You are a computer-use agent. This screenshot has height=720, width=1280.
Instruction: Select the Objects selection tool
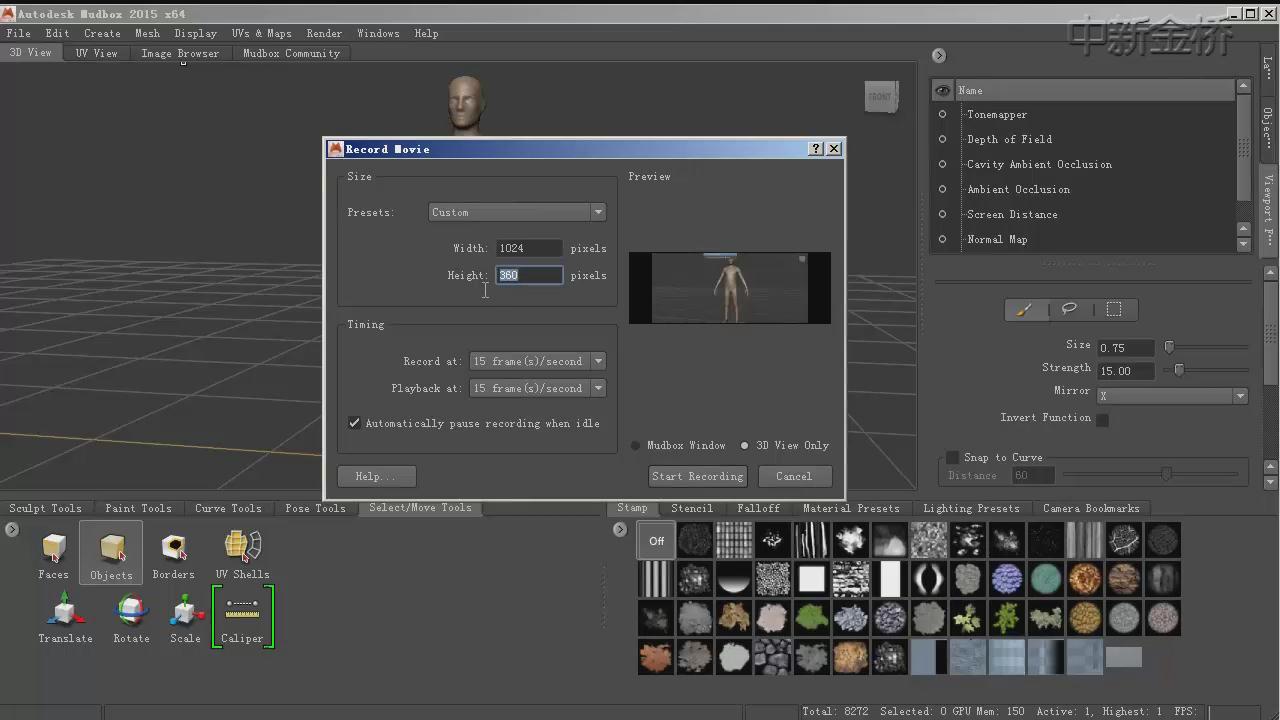[x=111, y=553]
